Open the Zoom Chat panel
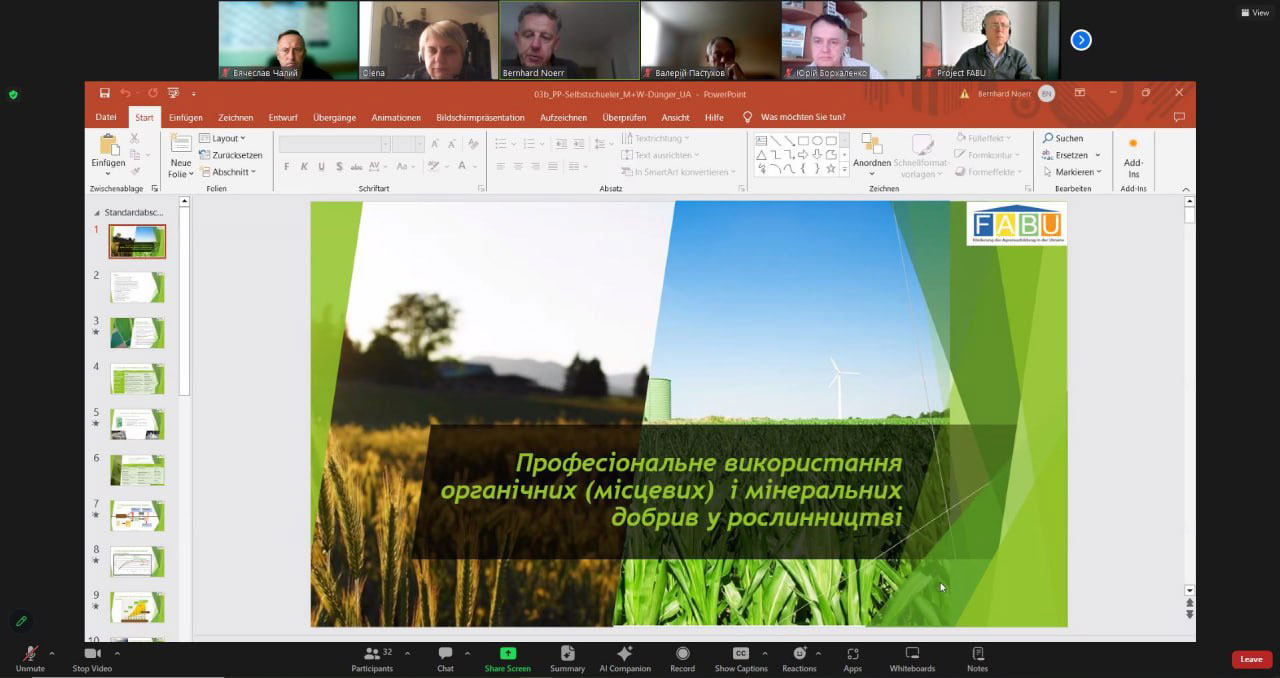The image size is (1280, 678). tap(445, 658)
